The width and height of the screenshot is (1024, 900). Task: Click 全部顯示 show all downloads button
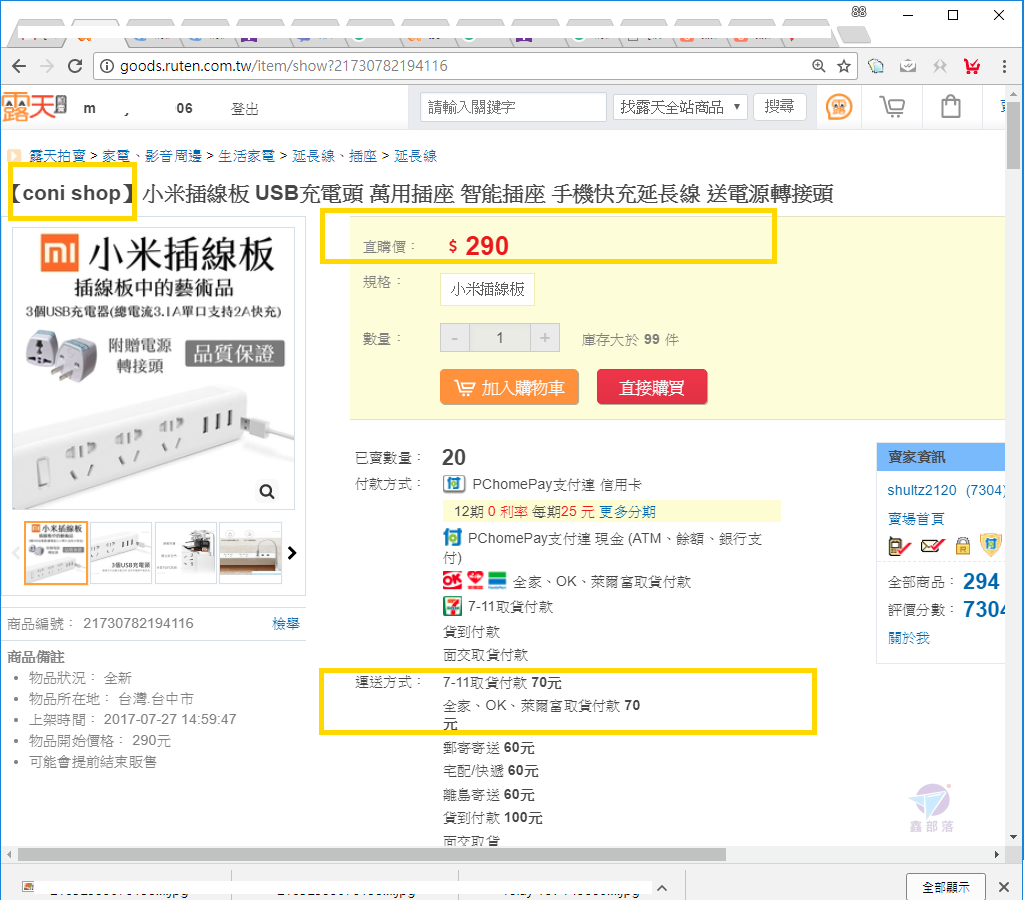pos(946,887)
